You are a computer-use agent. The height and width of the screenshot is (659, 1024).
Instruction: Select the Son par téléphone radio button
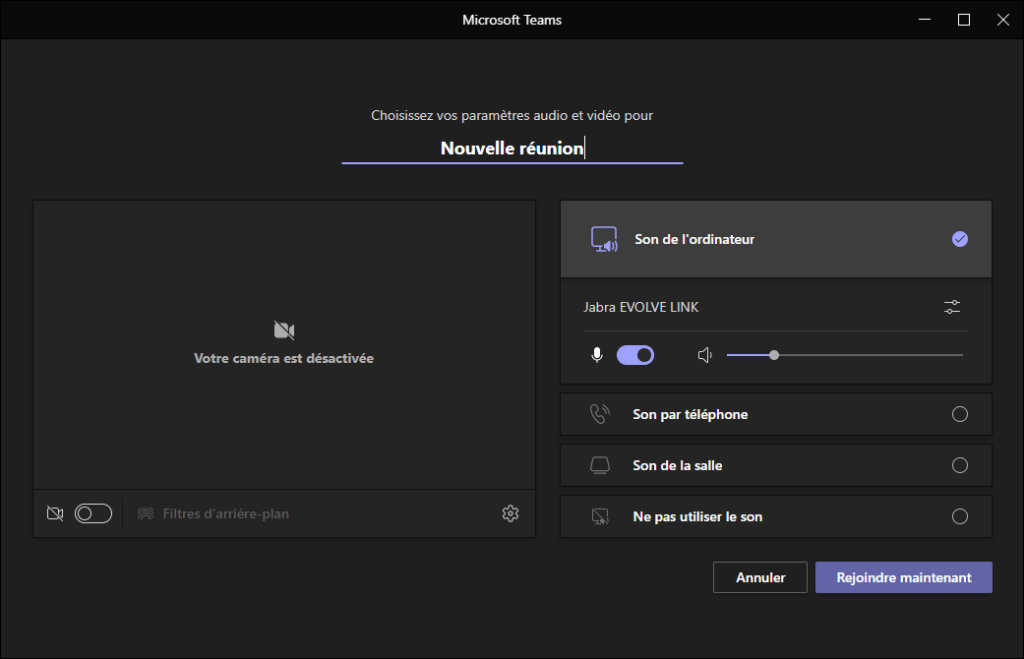pos(959,414)
